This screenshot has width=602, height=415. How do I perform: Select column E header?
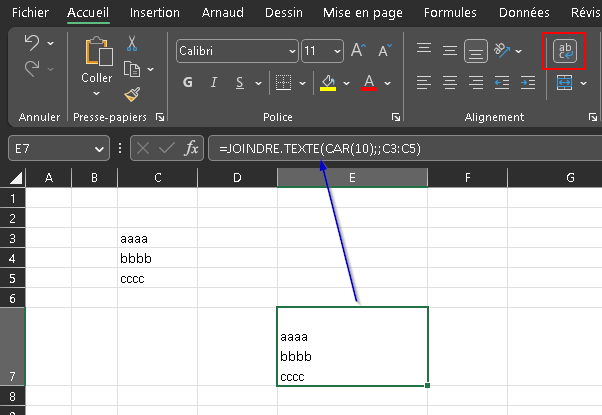click(352, 178)
